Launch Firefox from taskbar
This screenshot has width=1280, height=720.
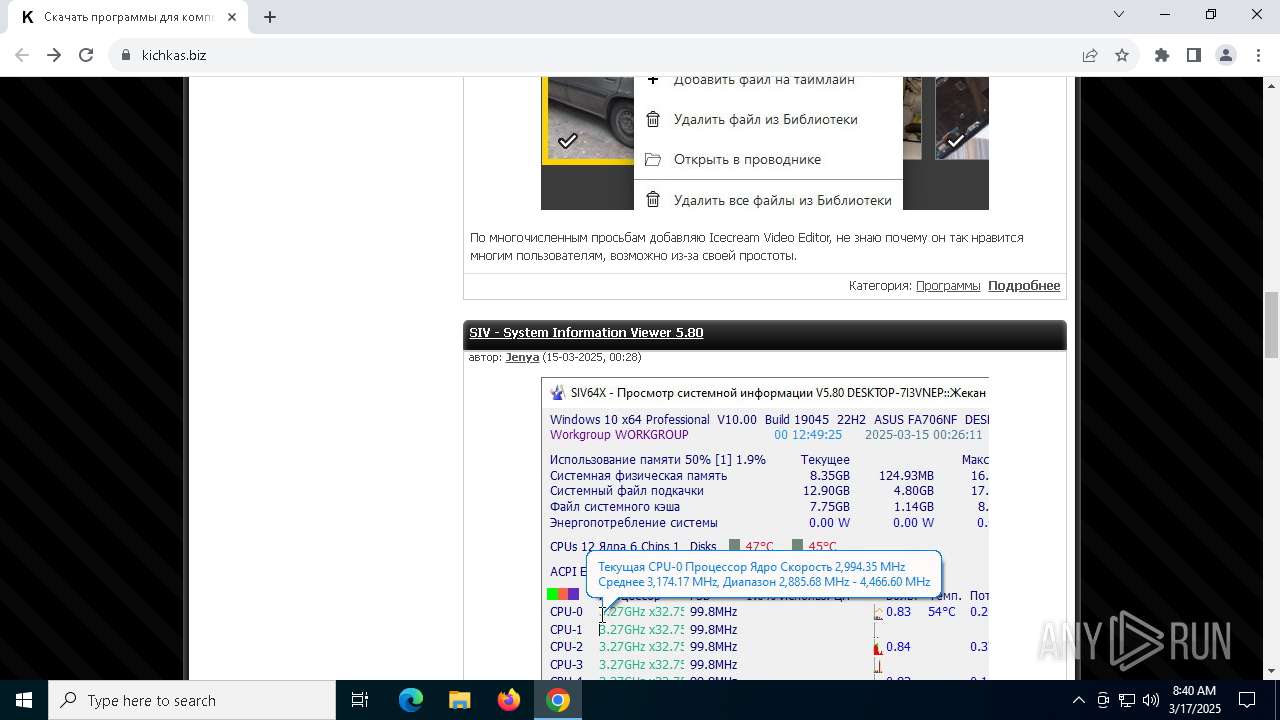509,700
